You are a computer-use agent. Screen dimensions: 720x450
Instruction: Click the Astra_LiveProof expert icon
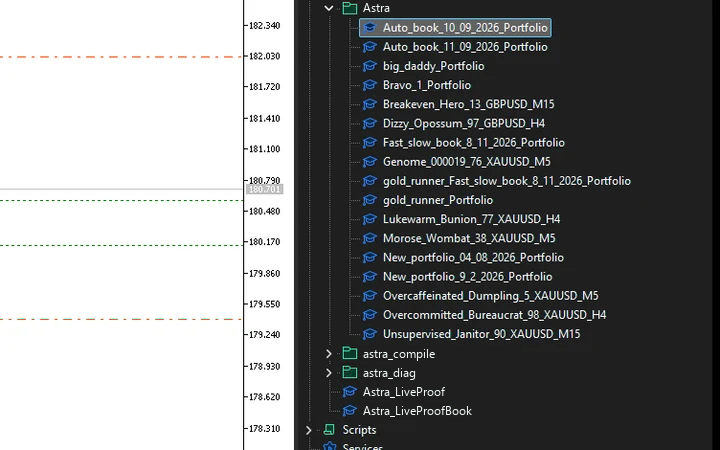pos(349,392)
